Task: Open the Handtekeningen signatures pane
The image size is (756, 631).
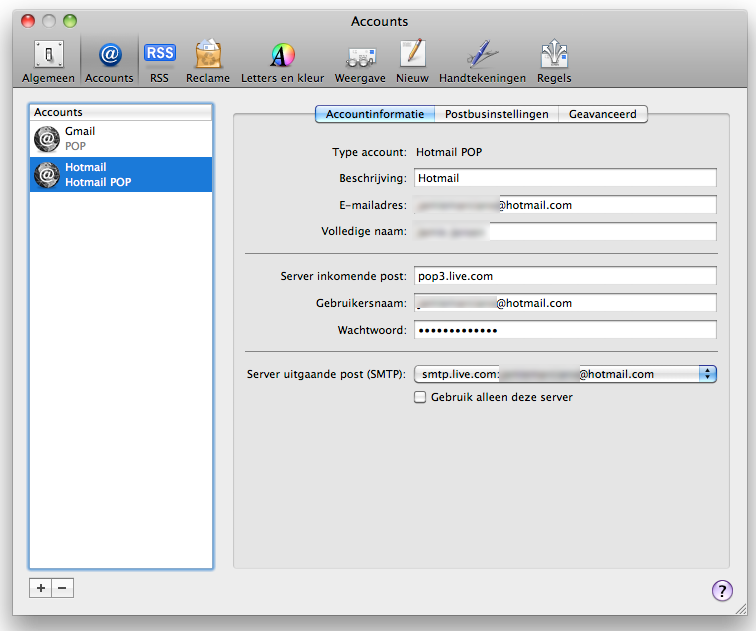Action: point(482,62)
